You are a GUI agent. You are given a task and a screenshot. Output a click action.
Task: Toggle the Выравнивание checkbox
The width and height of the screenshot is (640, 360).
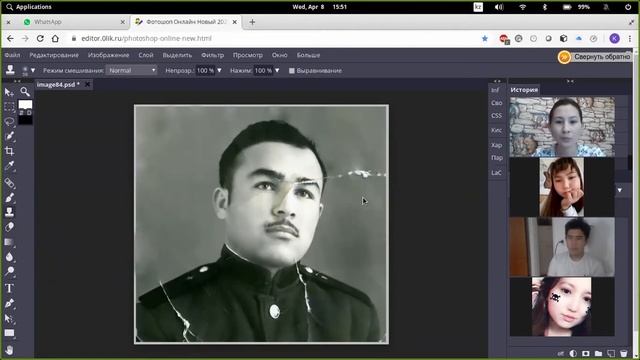pyautogui.click(x=291, y=71)
